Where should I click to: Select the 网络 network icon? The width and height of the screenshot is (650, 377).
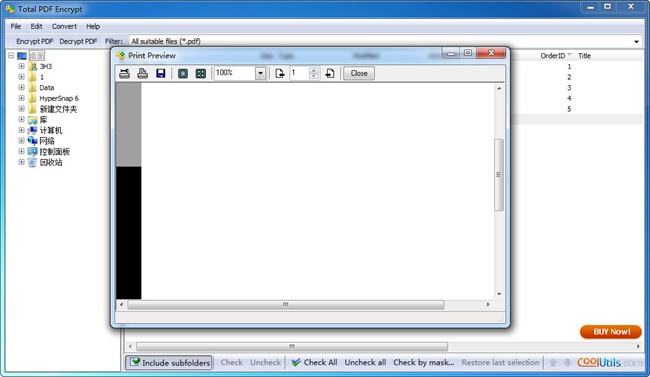(x=32, y=141)
